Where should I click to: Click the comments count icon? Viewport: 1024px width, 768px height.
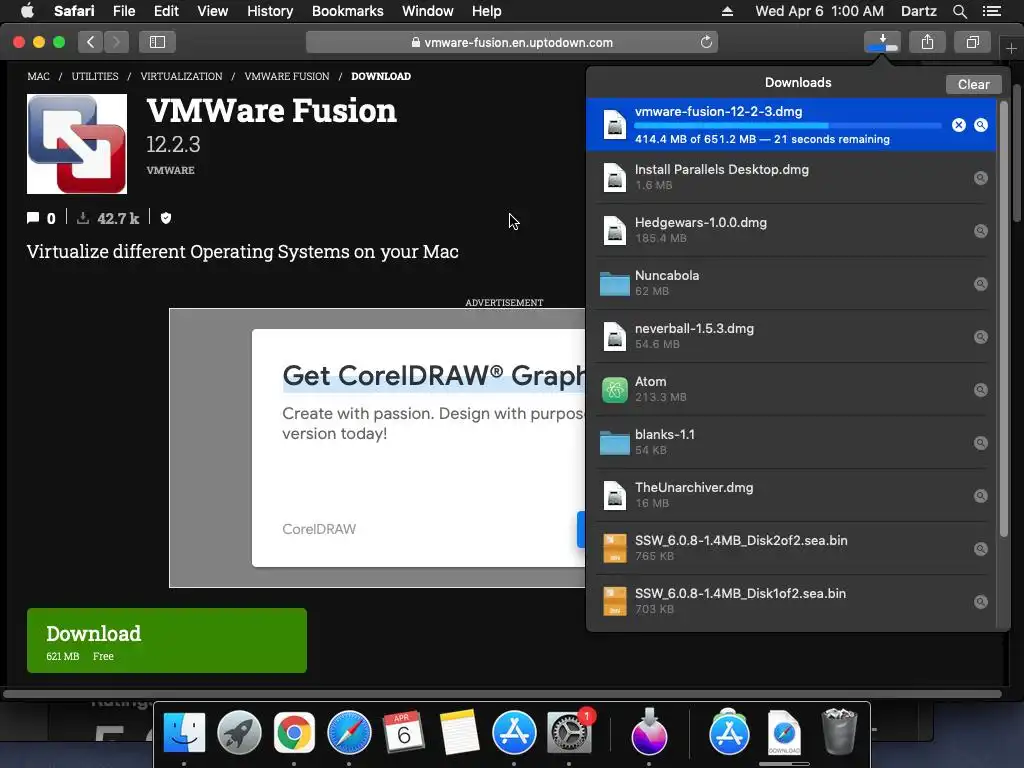[33, 218]
